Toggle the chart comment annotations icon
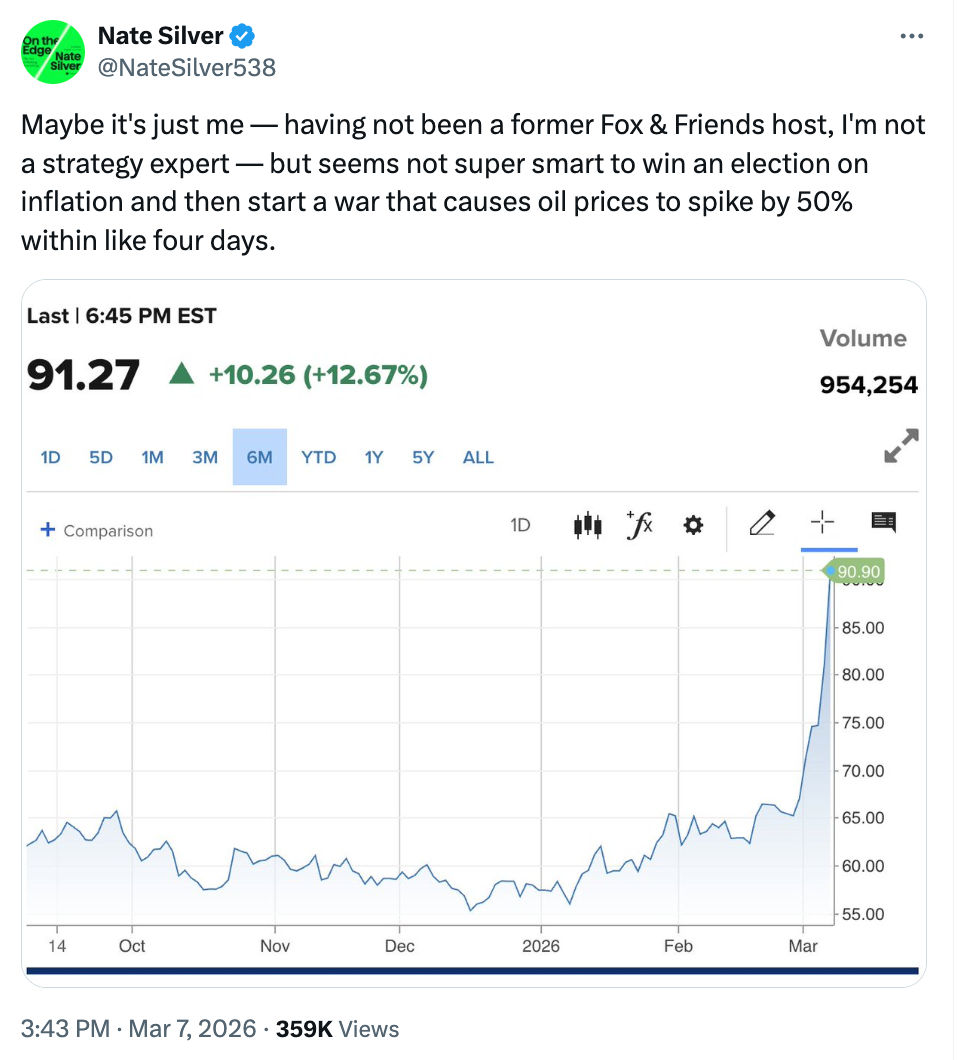Viewport: 958px width, 1060px height. click(x=883, y=521)
